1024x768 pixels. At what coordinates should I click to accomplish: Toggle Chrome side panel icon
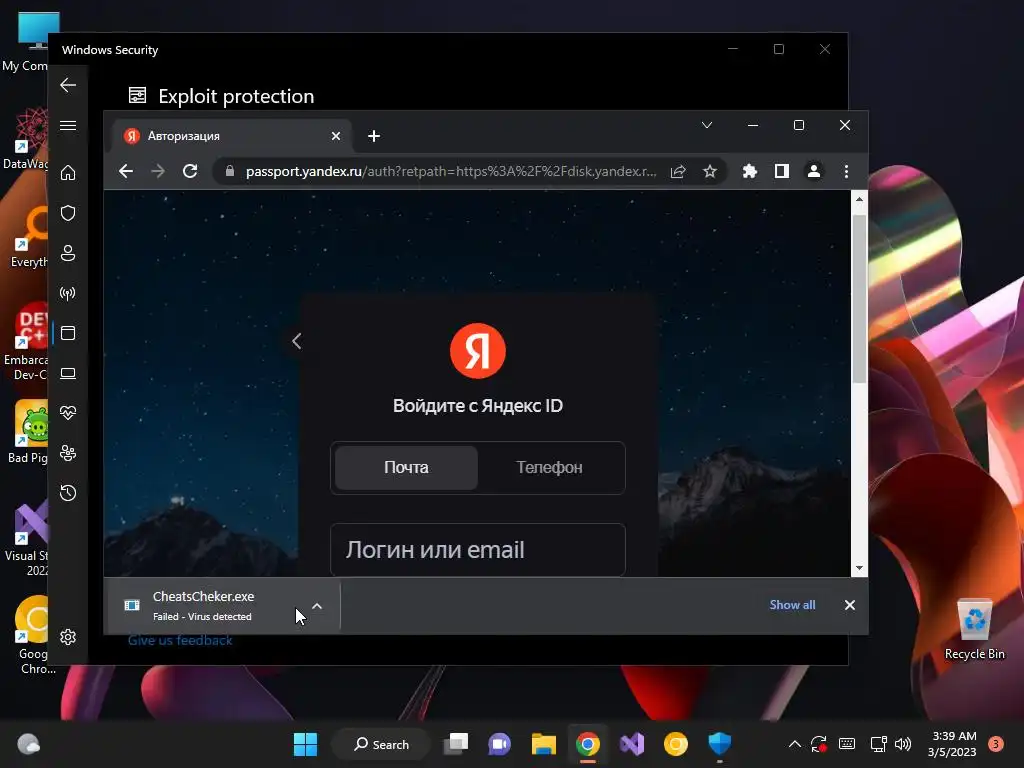pos(782,171)
